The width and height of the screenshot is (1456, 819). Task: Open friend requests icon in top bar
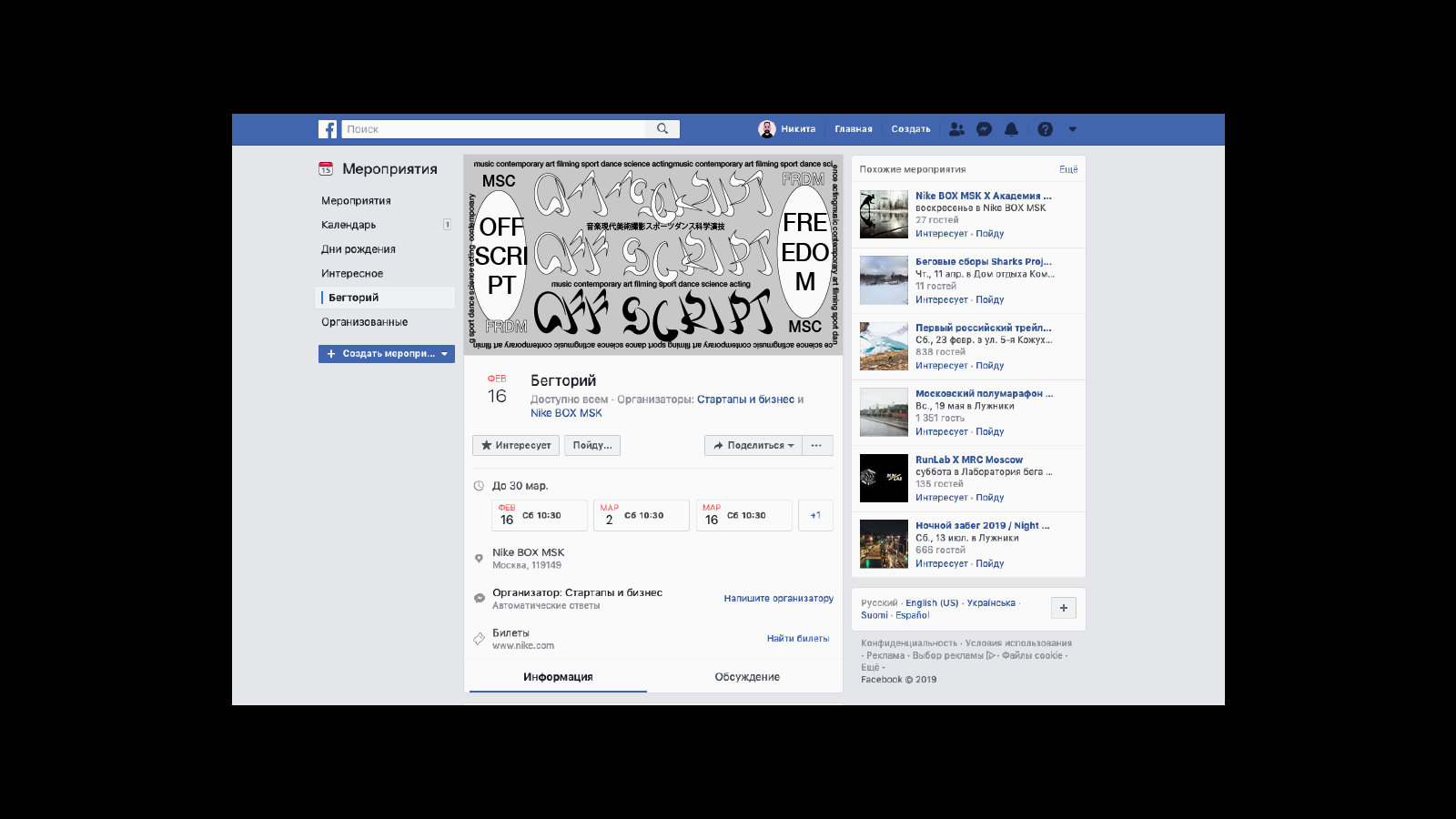click(x=956, y=129)
